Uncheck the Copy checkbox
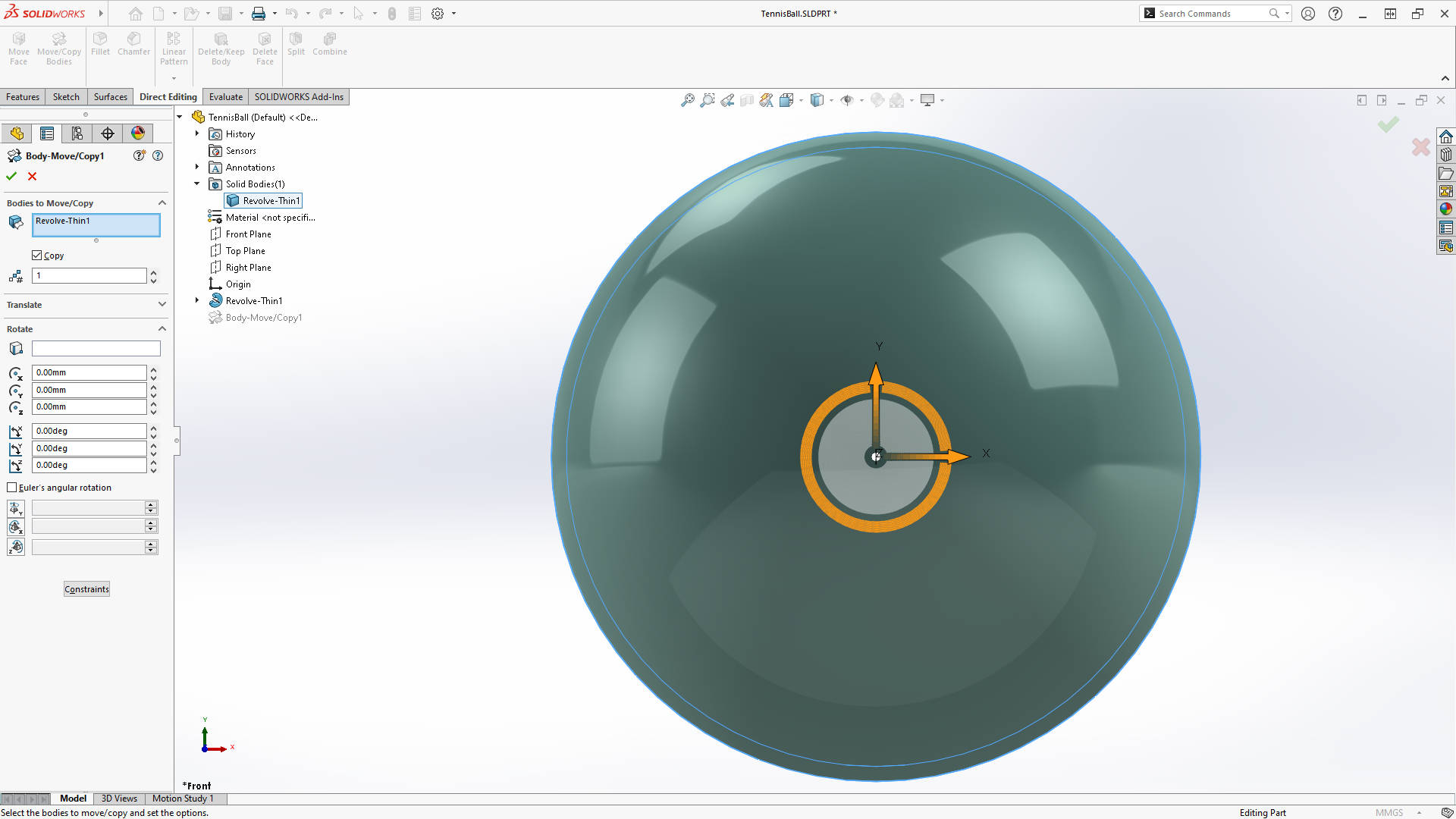The width and height of the screenshot is (1456, 819). (37, 255)
